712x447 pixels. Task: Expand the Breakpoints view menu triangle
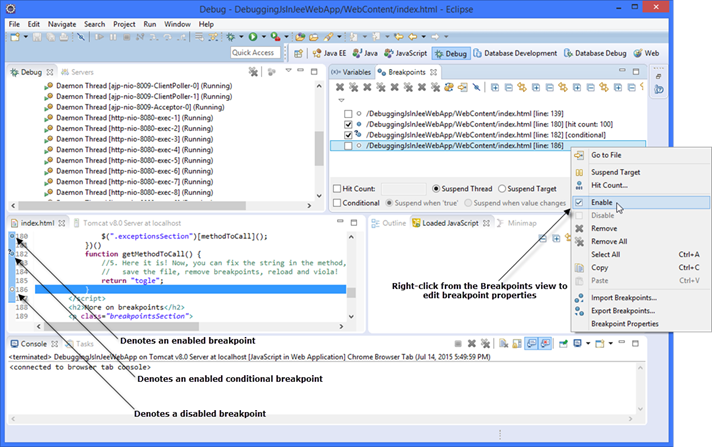(x=341, y=99)
